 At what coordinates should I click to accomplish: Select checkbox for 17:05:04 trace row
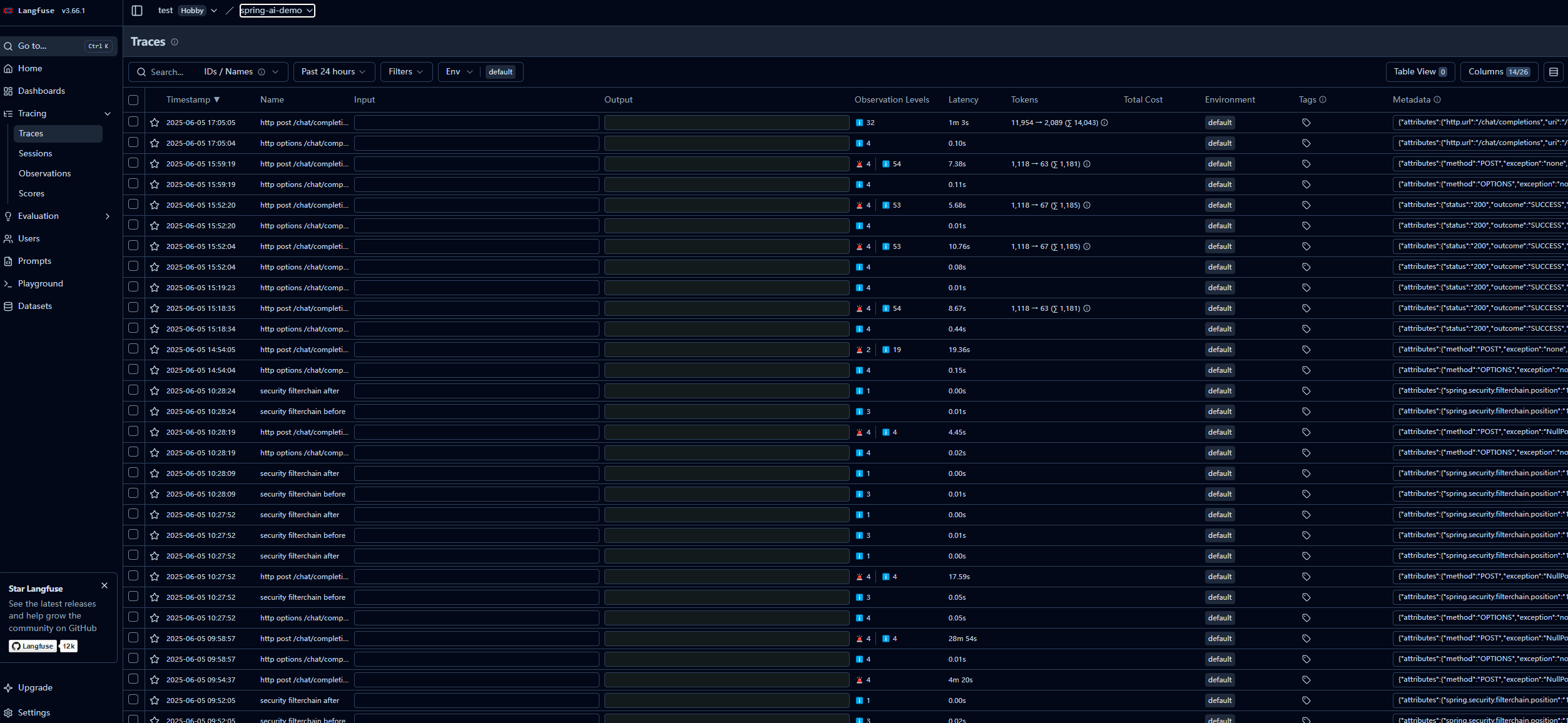pos(133,143)
